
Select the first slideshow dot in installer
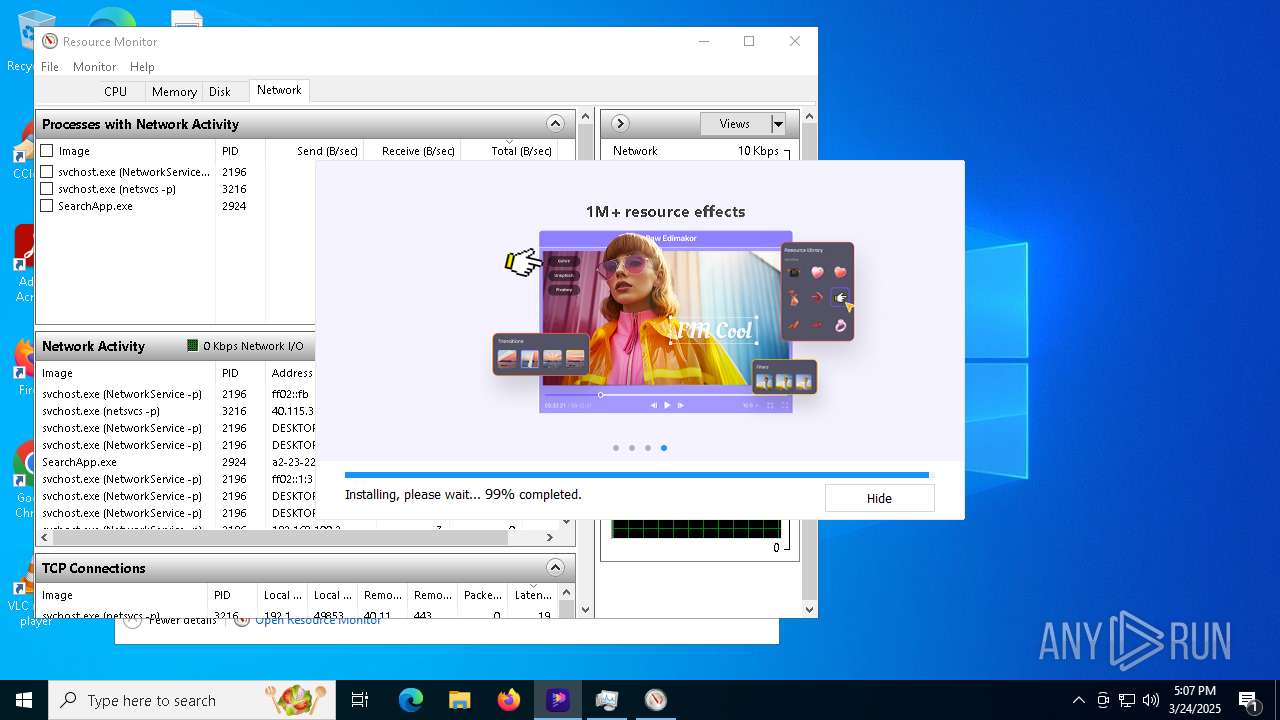click(616, 448)
